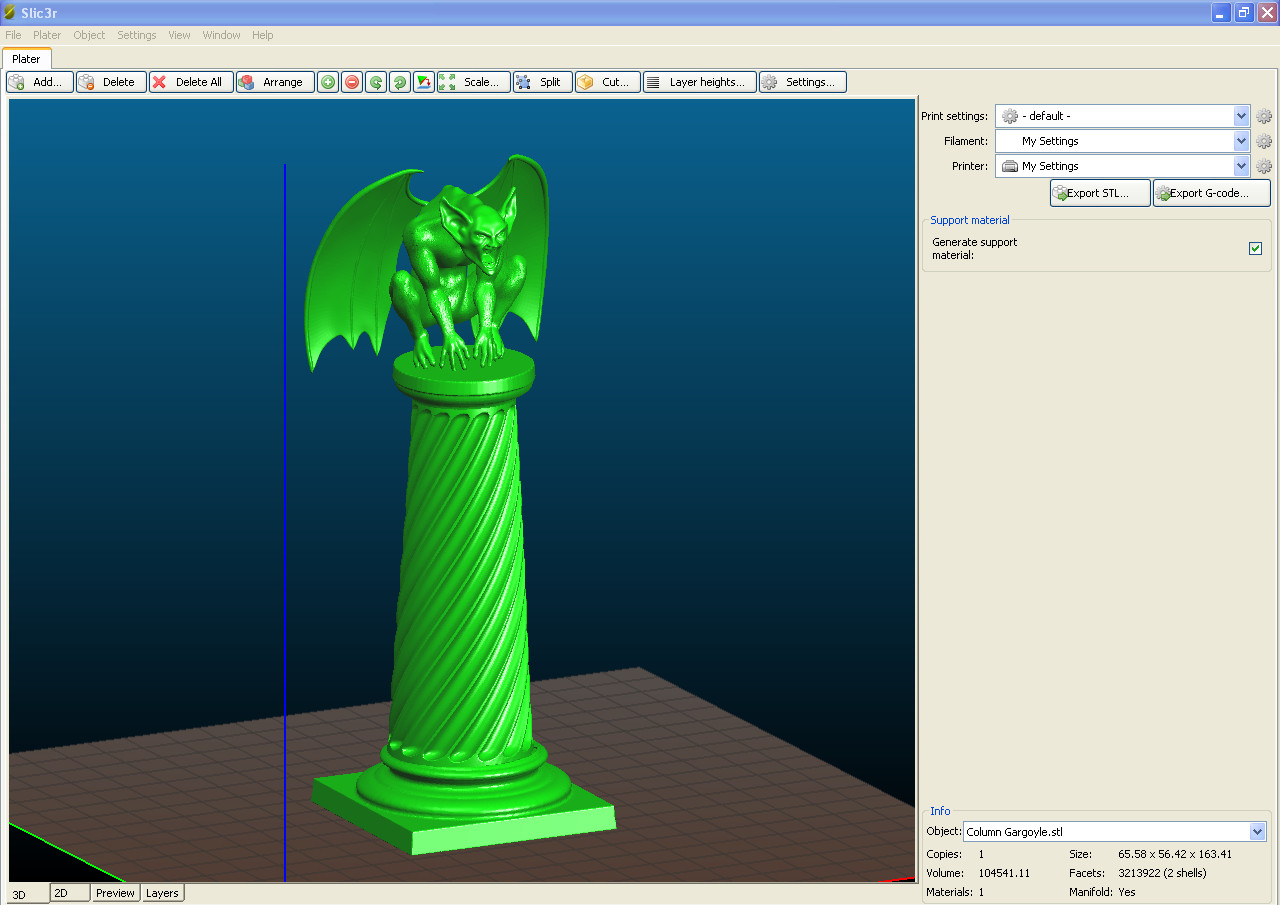The width and height of the screenshot is (1280, 905).
Task: Export the model as STL
Action: (x=1099, y=192)
